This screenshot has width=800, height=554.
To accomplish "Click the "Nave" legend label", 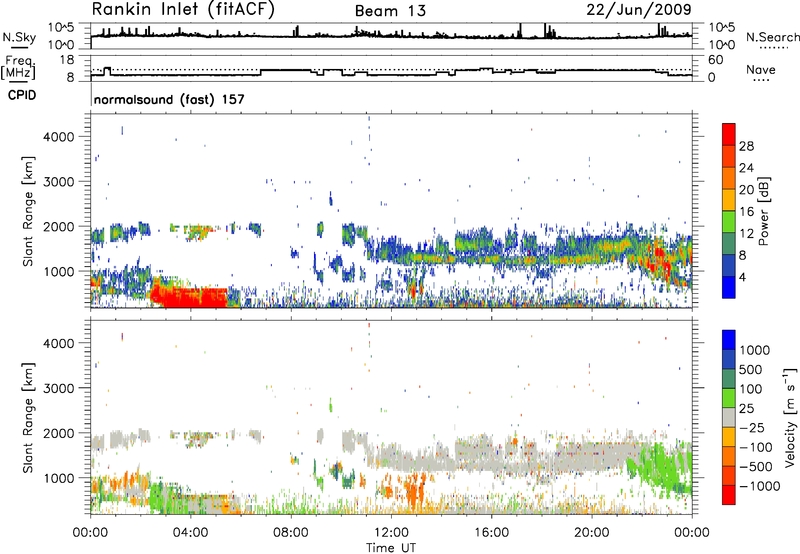I will [x=760, y=69].
